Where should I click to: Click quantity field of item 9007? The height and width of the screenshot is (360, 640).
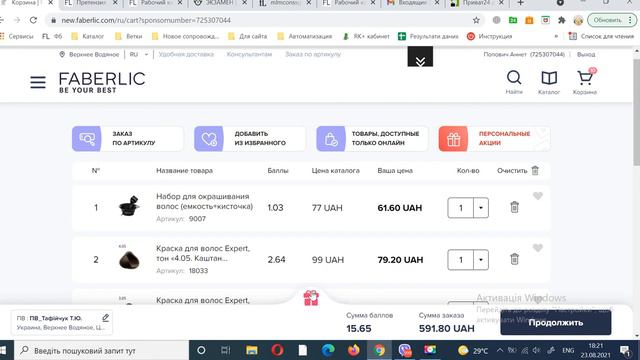(x=460, y=208)
